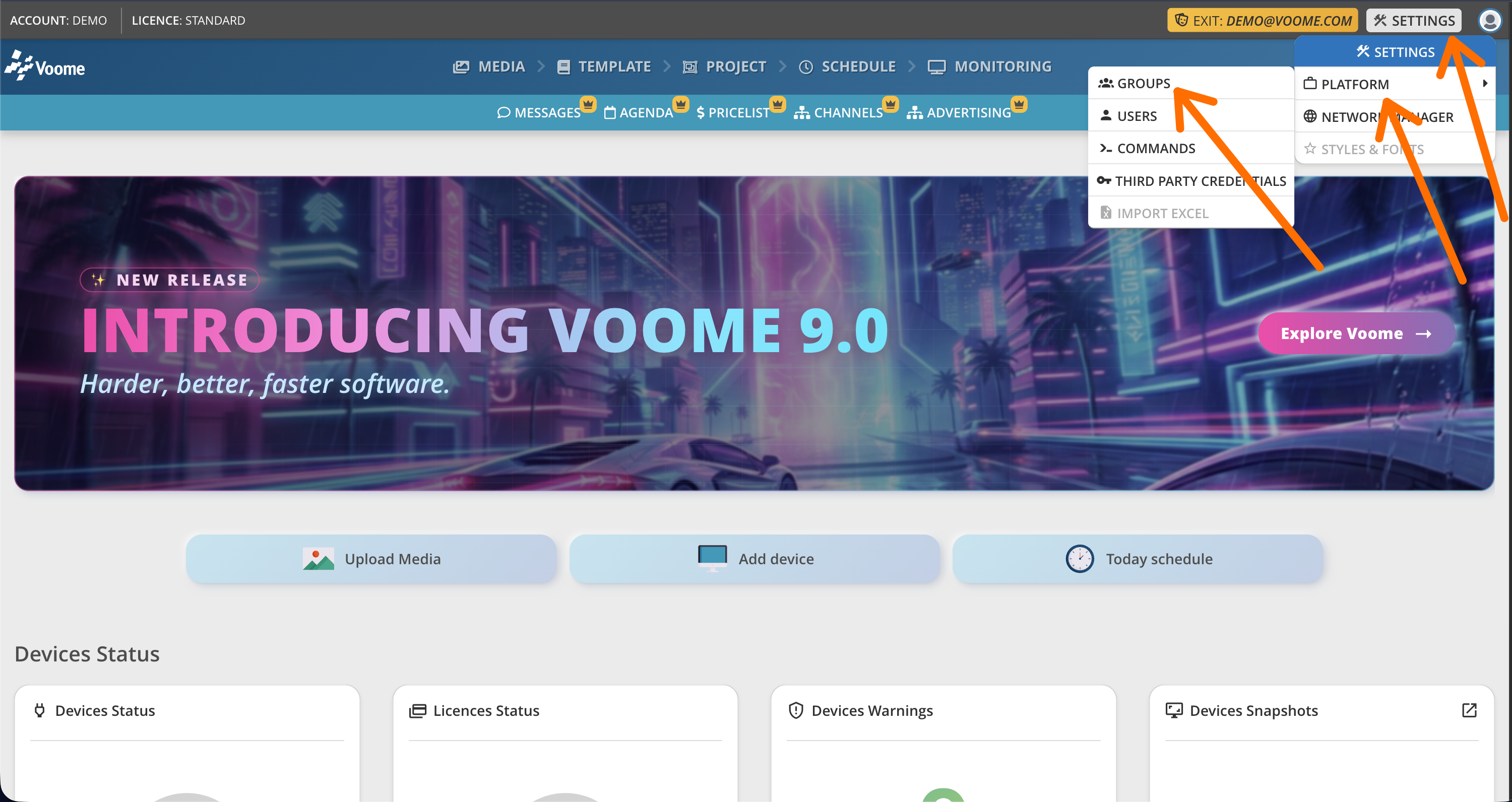Click the Network Manager globe icon
This screenshot has height=802, width=1512.
tap(1310, 116)
